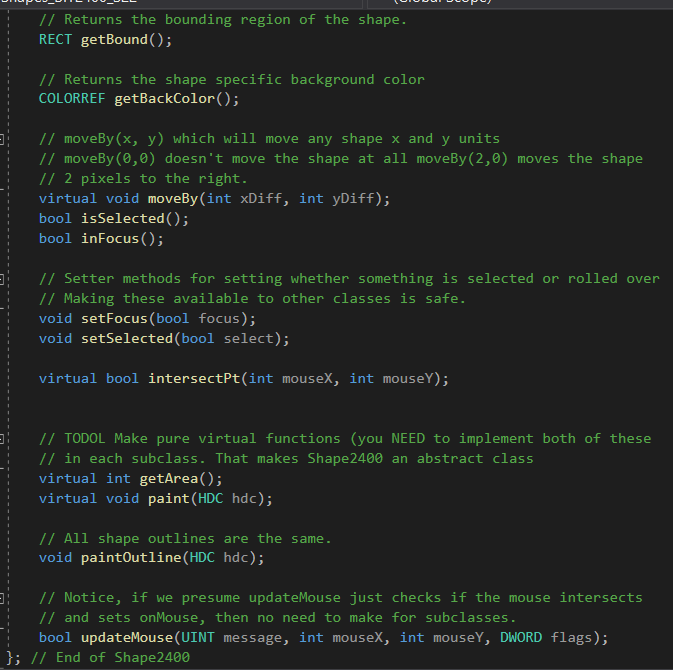673x670 pixels.
Task: Click mouseY parameter in intersectPt
Action: (408, 379)
